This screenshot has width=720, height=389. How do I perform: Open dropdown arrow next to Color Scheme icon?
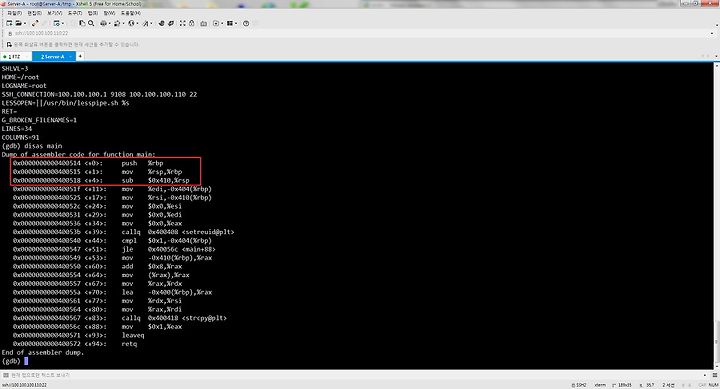click(x=124, y=23)
